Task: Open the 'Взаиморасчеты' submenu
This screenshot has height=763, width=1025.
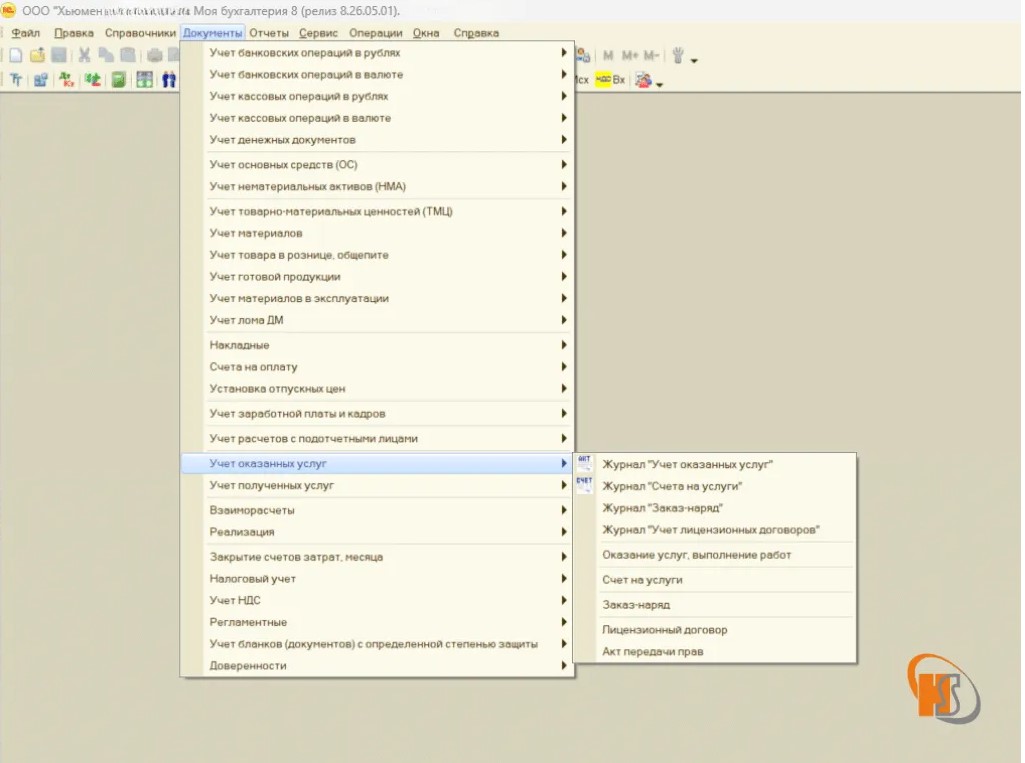Action: click(x=377, y=510)
